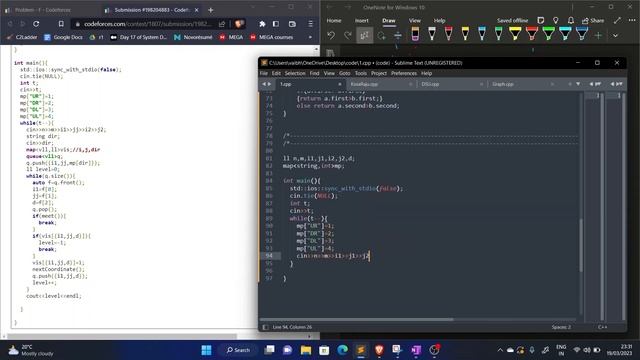Open the OneNote feed sticky note icon

(541, 20)
